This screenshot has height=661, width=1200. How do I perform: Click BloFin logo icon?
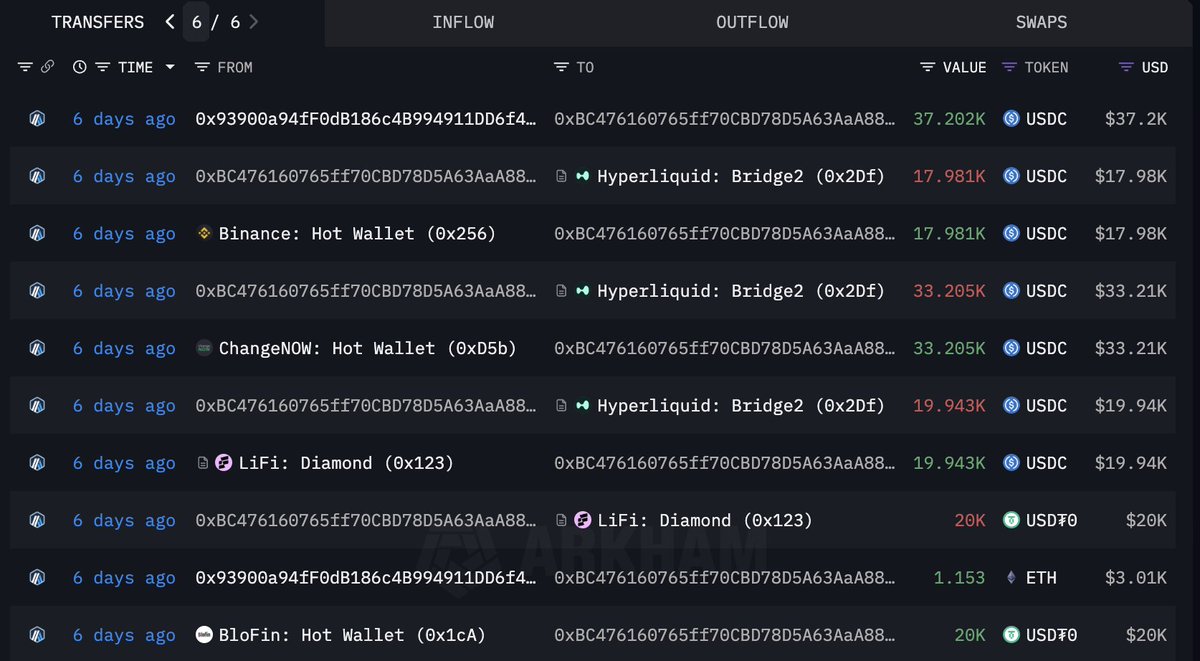coord(203,635)
